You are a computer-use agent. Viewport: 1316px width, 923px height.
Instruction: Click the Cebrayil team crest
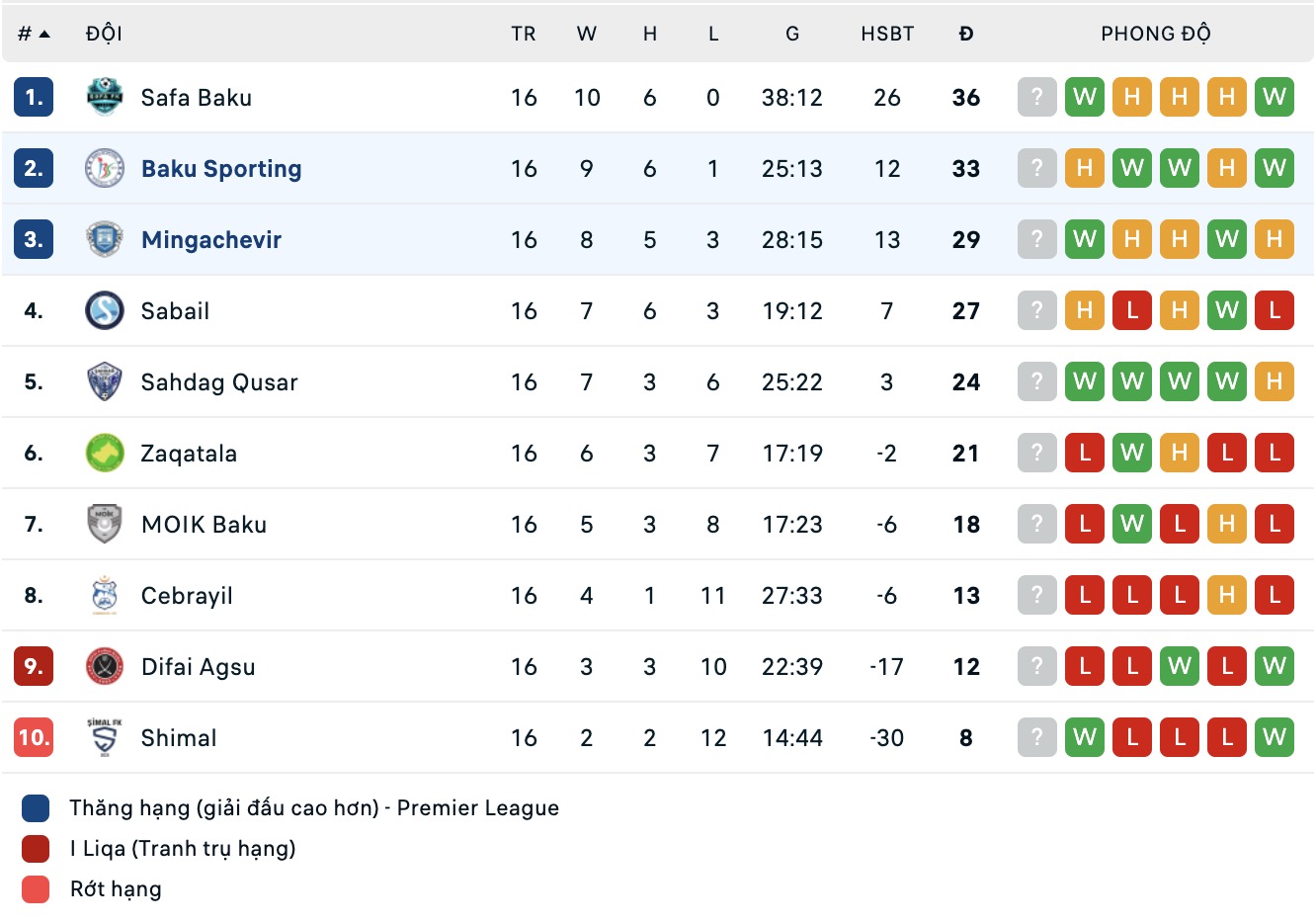[x=104, y=595]
